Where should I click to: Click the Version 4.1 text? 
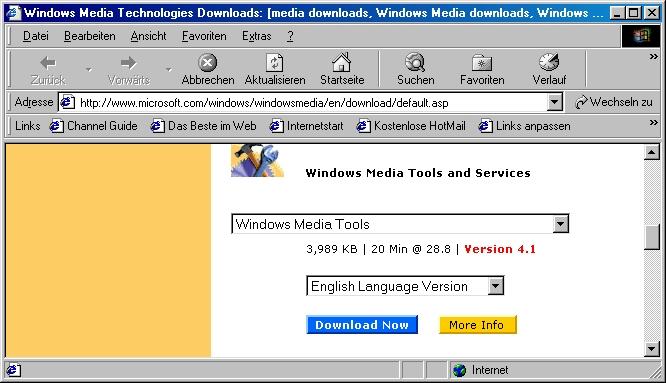[500, 249]
